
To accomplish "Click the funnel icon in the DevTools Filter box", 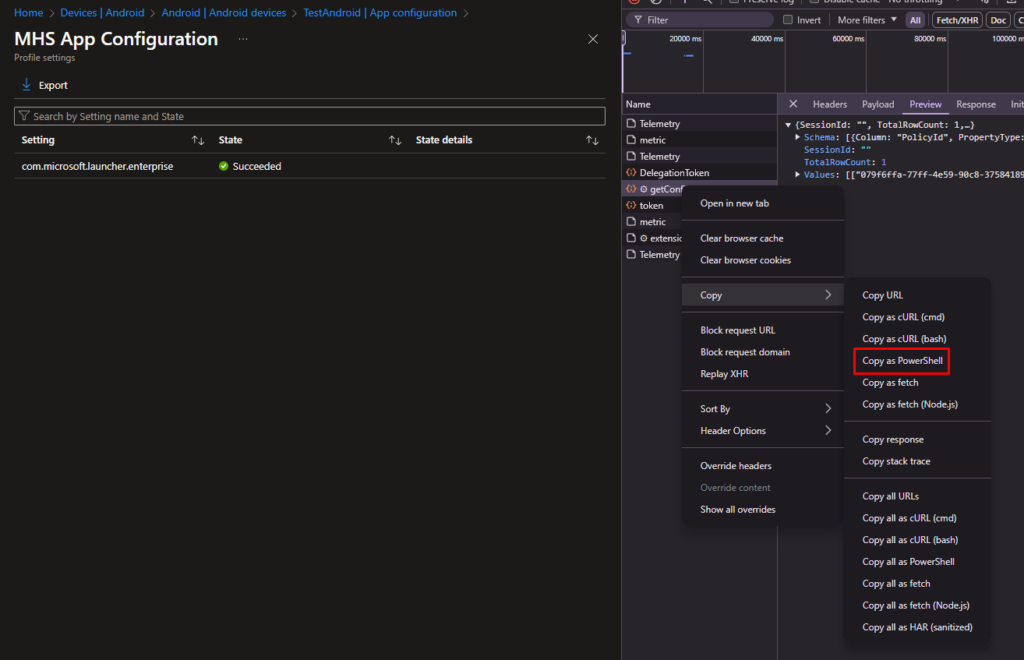I will coord(638,20).
